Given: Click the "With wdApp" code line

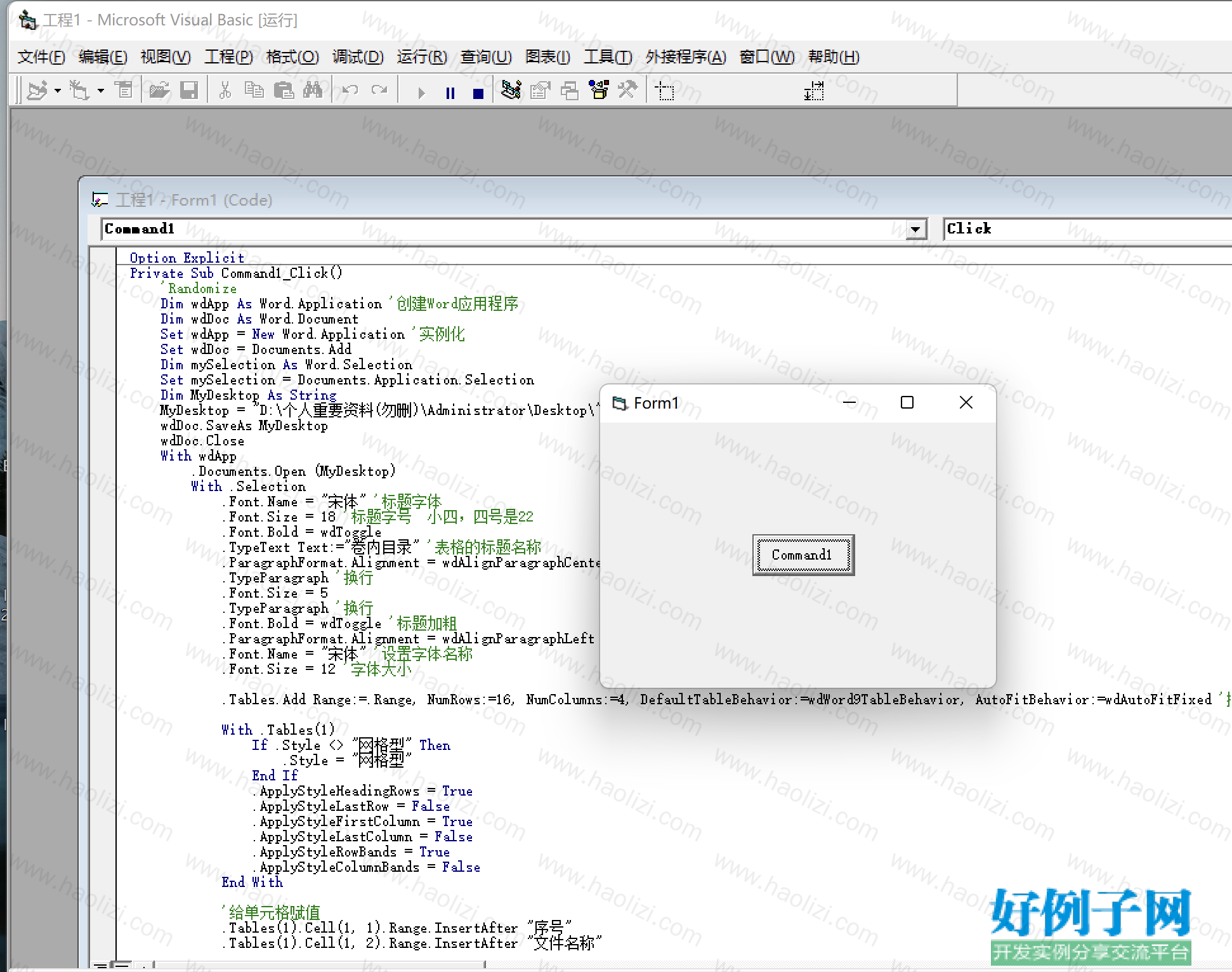Looking at the screenshot, I should (x=198, y=456).
